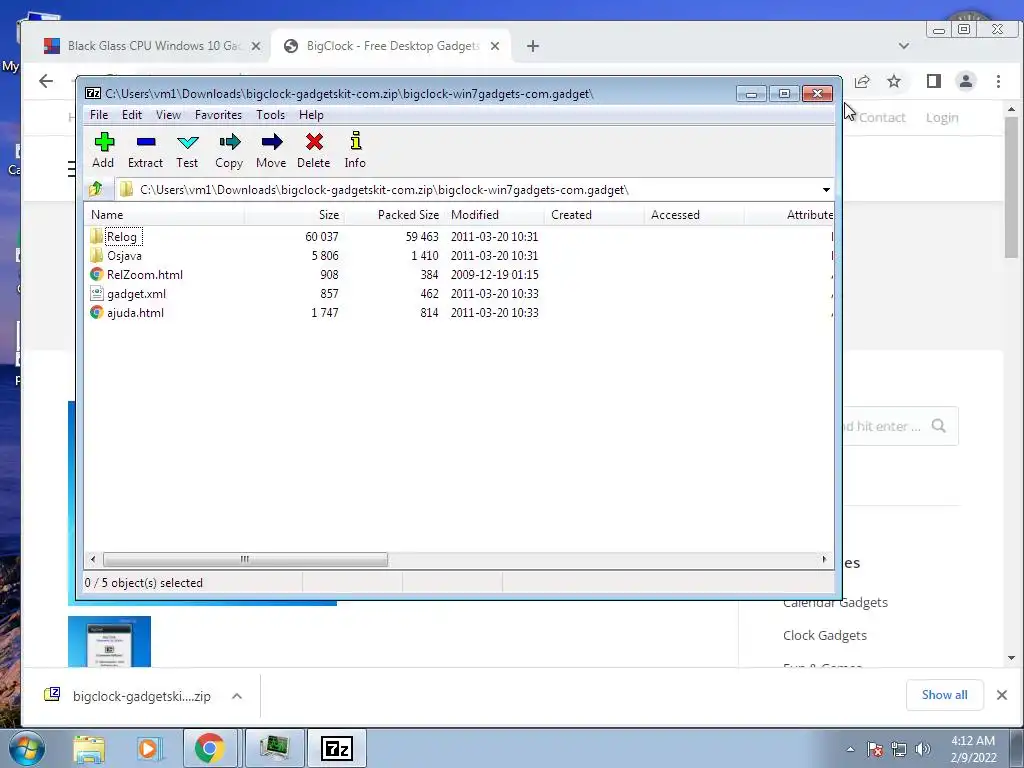The height and width of the screenshot is (768, 1024).
Task: Open the Windows Start menu
Action: (26, 748)
